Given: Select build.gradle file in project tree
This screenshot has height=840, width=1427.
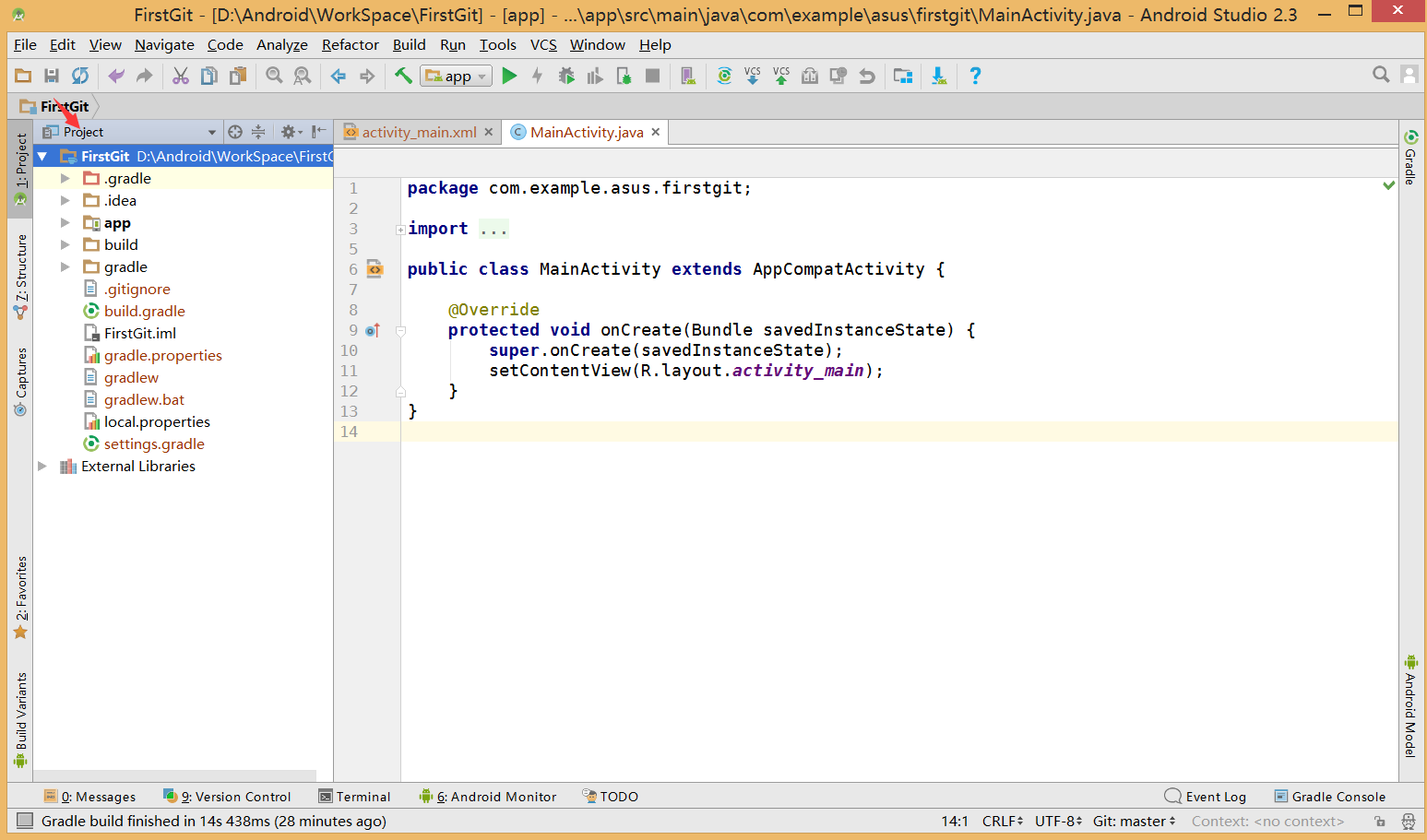Looking at the screenshot, I should (x=144, y=312).
